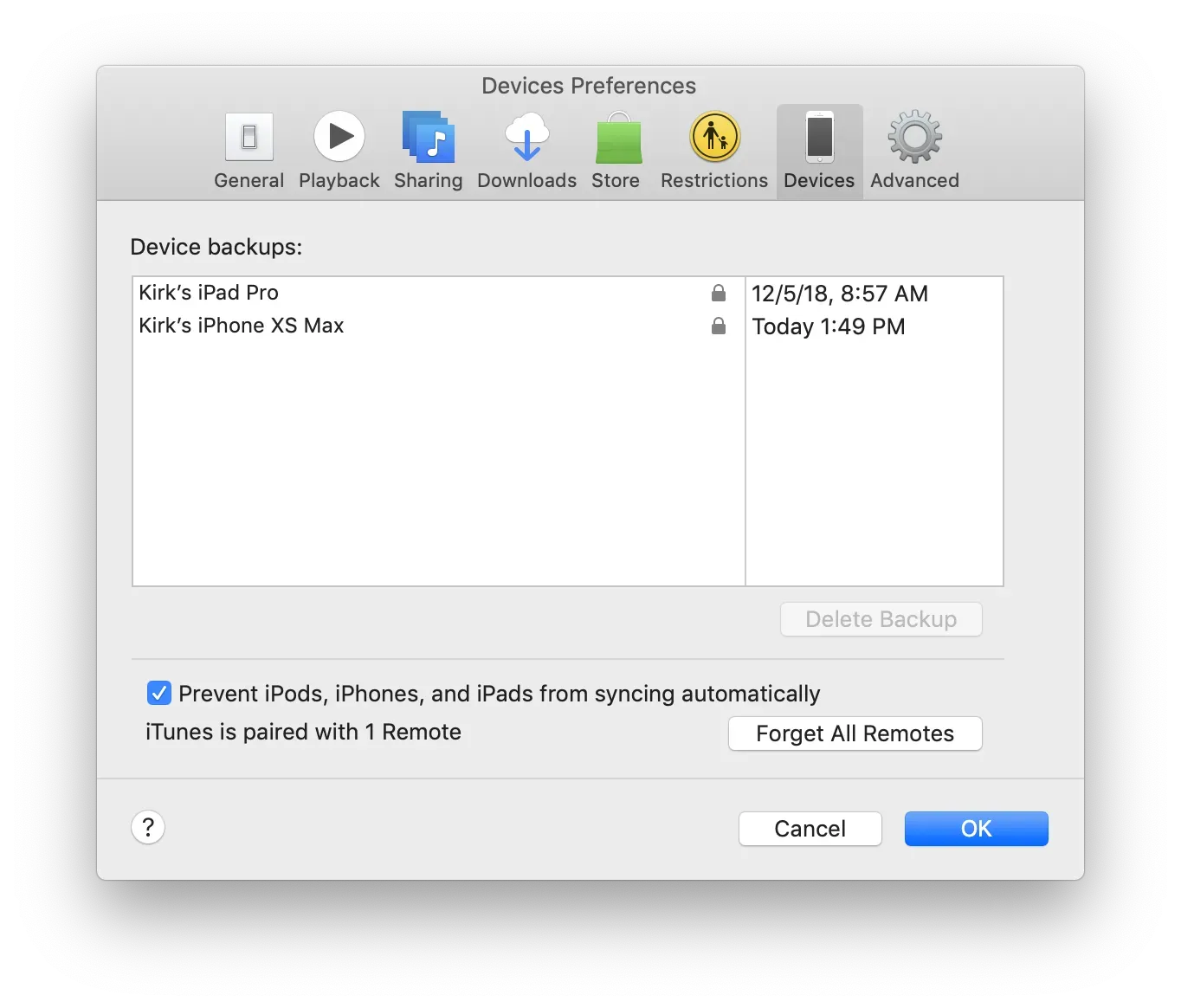
Task: Toggle the Prevent iPods from syncing option
Action: (x=158, y=693)
